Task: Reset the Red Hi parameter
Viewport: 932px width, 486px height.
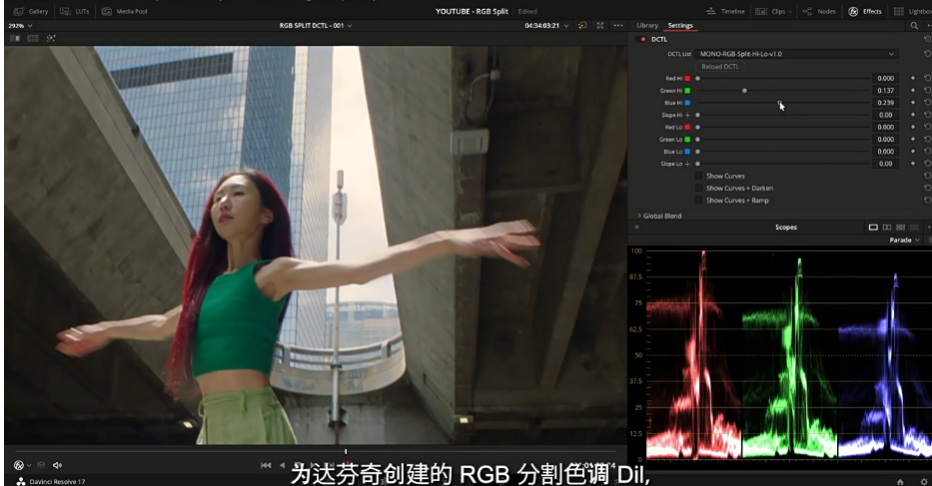Action: (x=927, y=78)
